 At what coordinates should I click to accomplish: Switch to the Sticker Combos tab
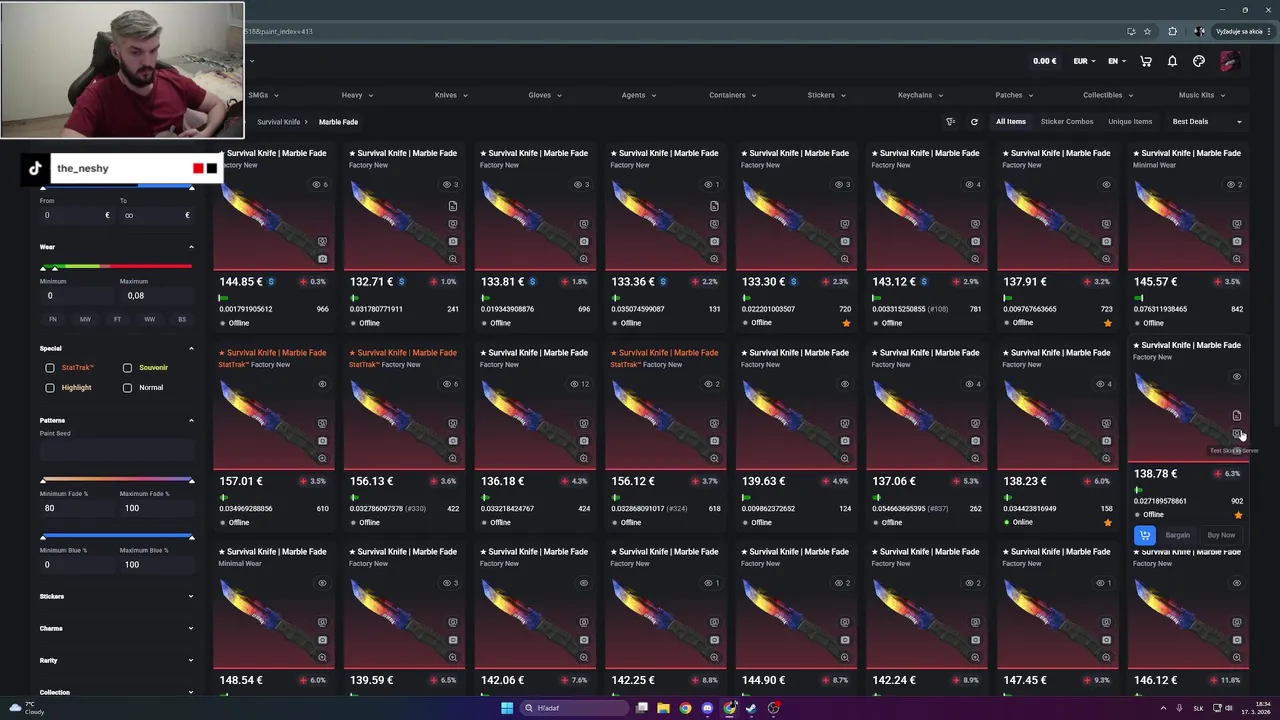coord(1067,122)
